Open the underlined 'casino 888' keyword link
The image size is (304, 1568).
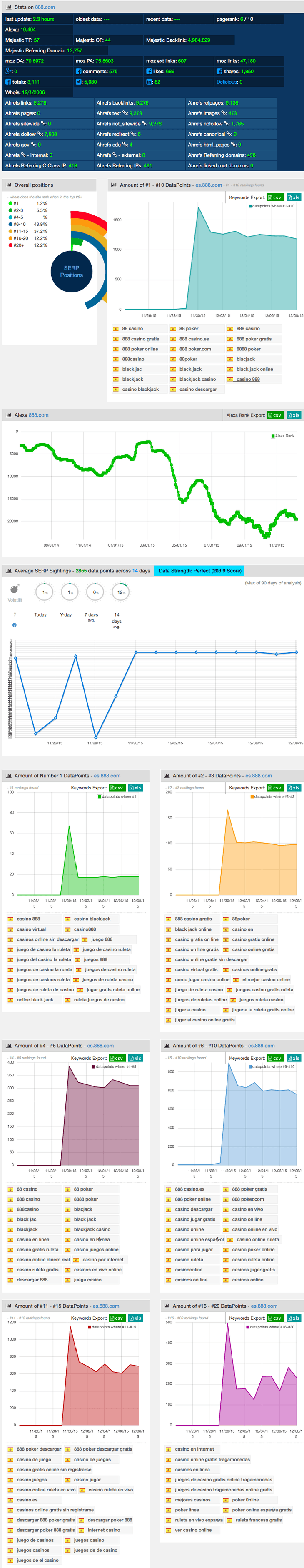[247, 379]
